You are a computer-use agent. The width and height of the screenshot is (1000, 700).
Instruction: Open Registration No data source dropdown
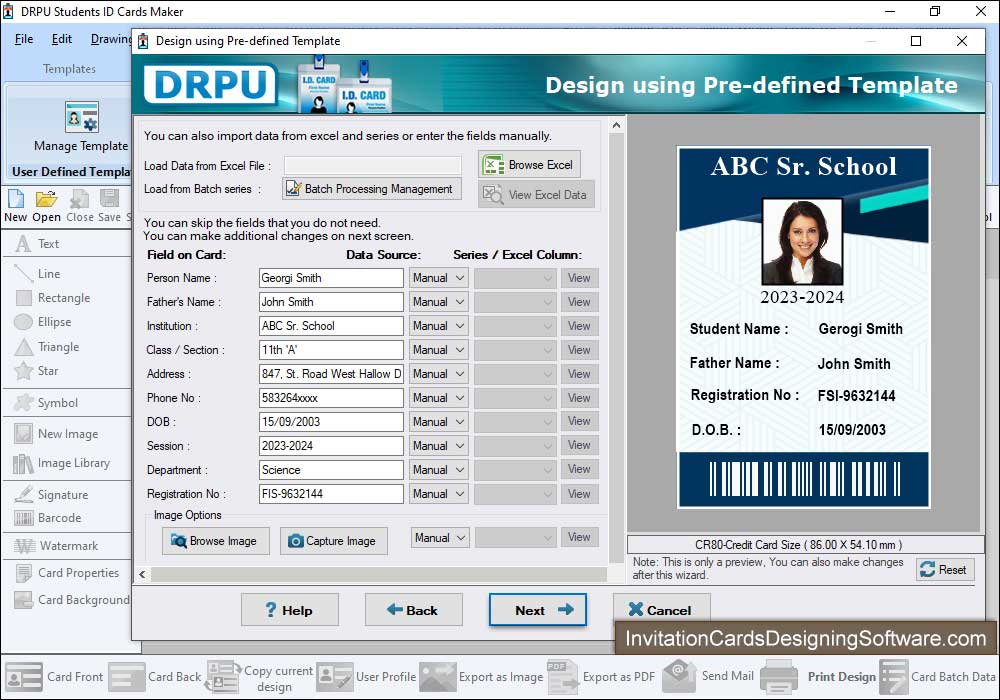click(438, 494)
